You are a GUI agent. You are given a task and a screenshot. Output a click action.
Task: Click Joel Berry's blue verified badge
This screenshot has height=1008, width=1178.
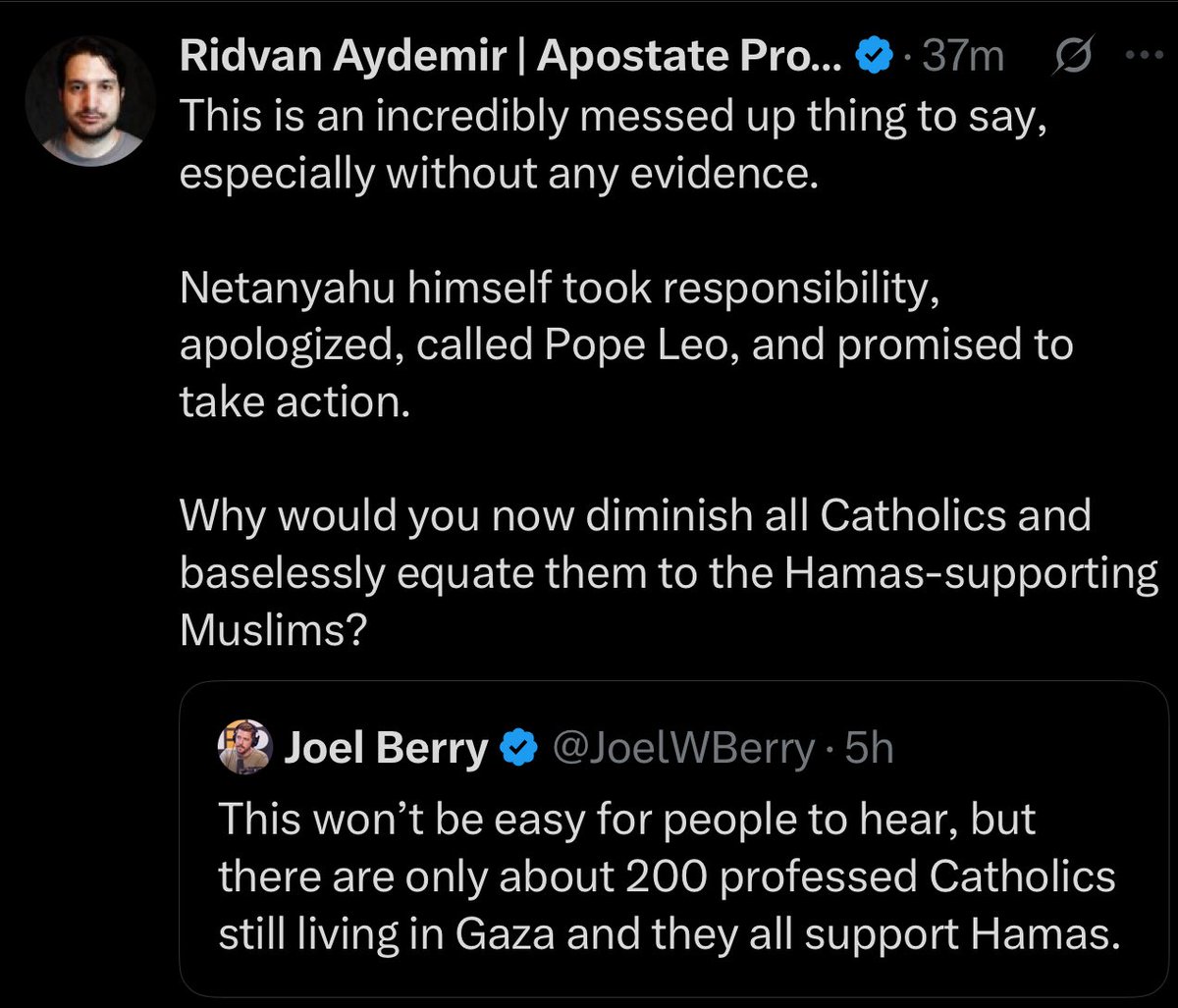point(518,750)
